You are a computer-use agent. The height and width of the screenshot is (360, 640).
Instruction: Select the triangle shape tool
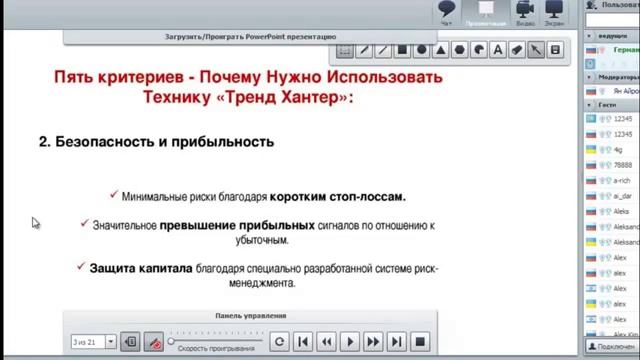(440, 50)
